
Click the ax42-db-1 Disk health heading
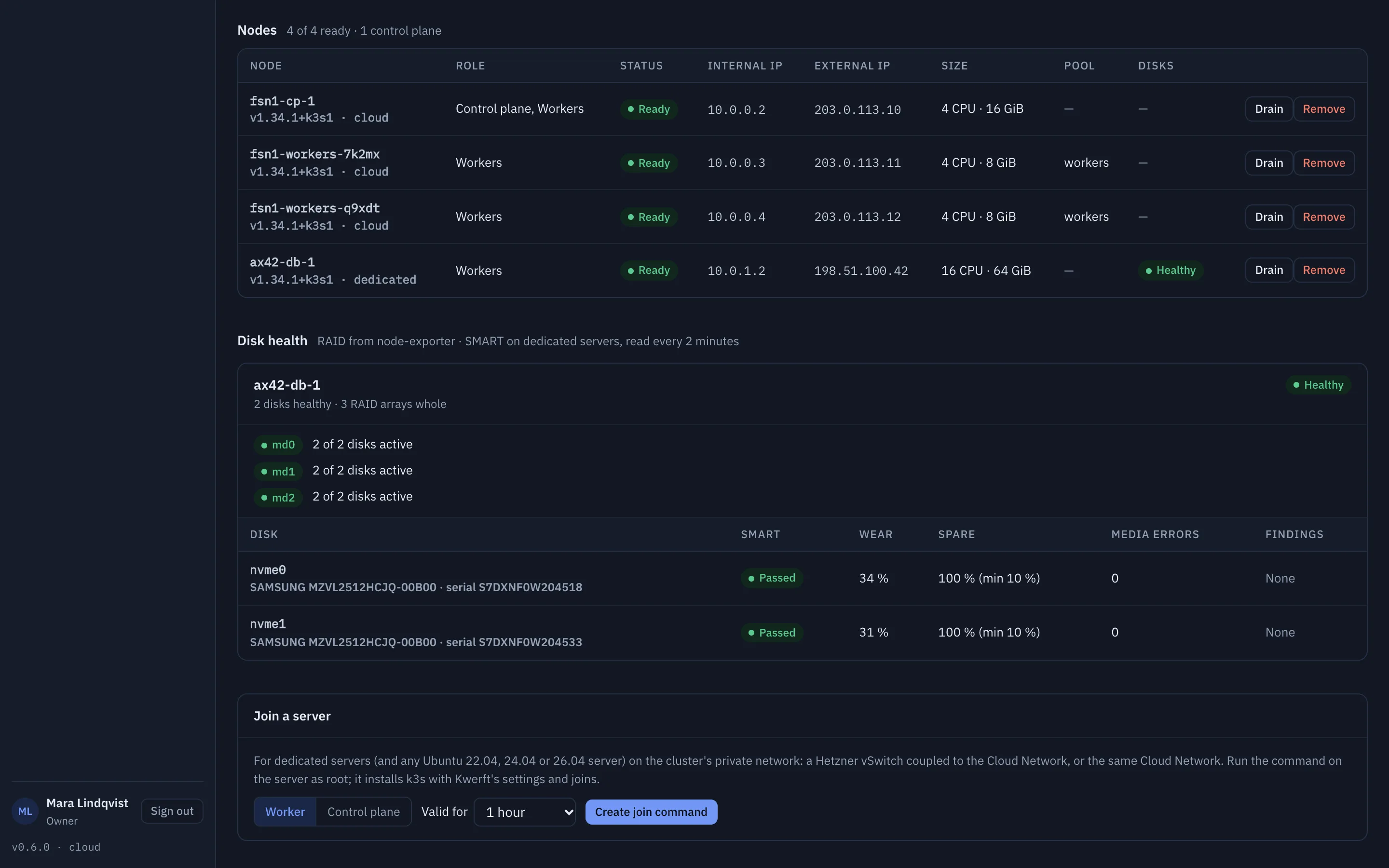(287, 385)
